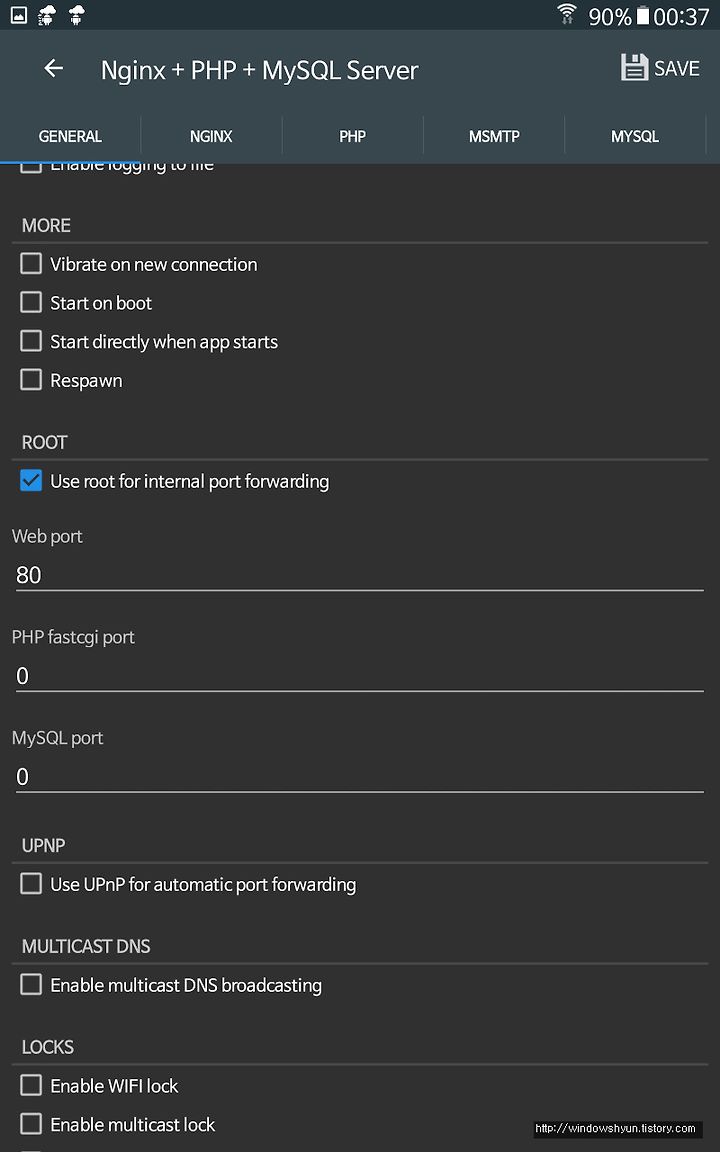720x1152 pixels.
Task: Select the MSMTP tab
Action: click(494, 137)
